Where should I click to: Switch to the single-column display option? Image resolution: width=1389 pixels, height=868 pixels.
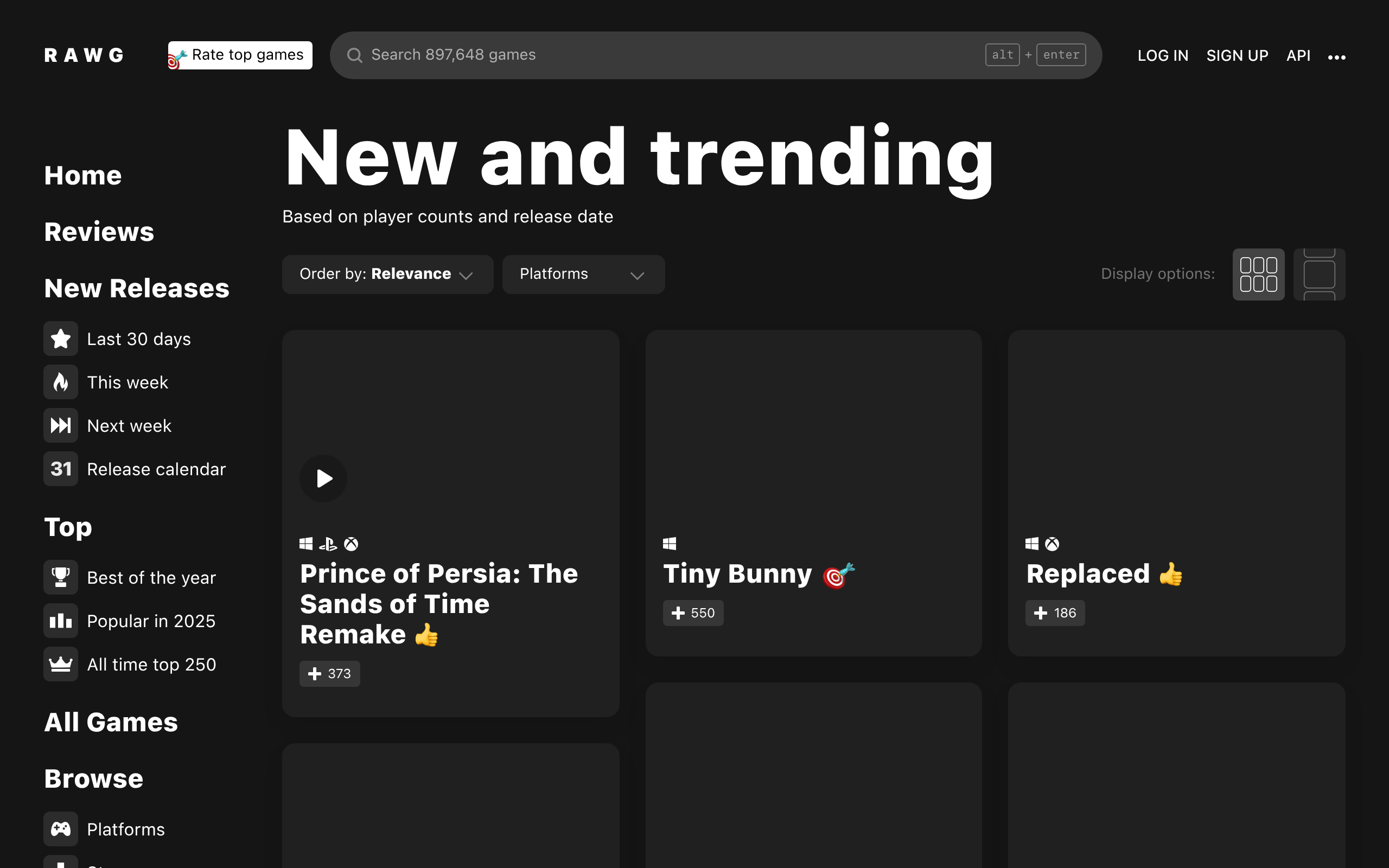[x=1319, y=275]
